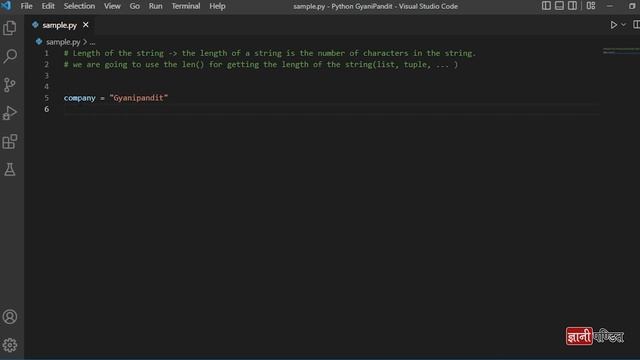Viewport: 640px width, 360px height.
Task: Click the "Gyanipandit" string literal
Action: click(x=139, y=98)
